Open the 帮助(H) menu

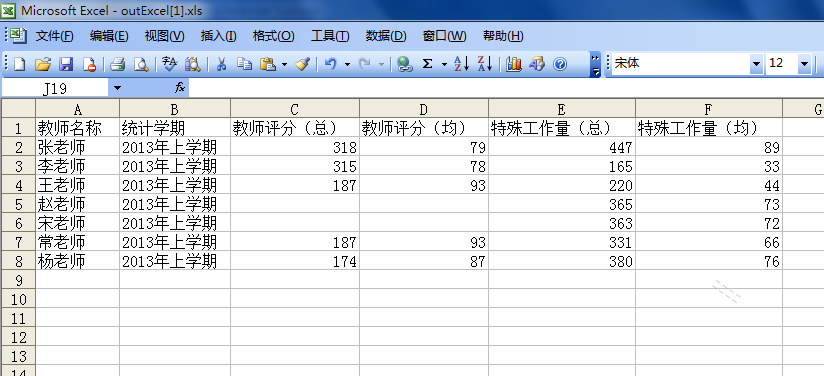pos(503,36)
